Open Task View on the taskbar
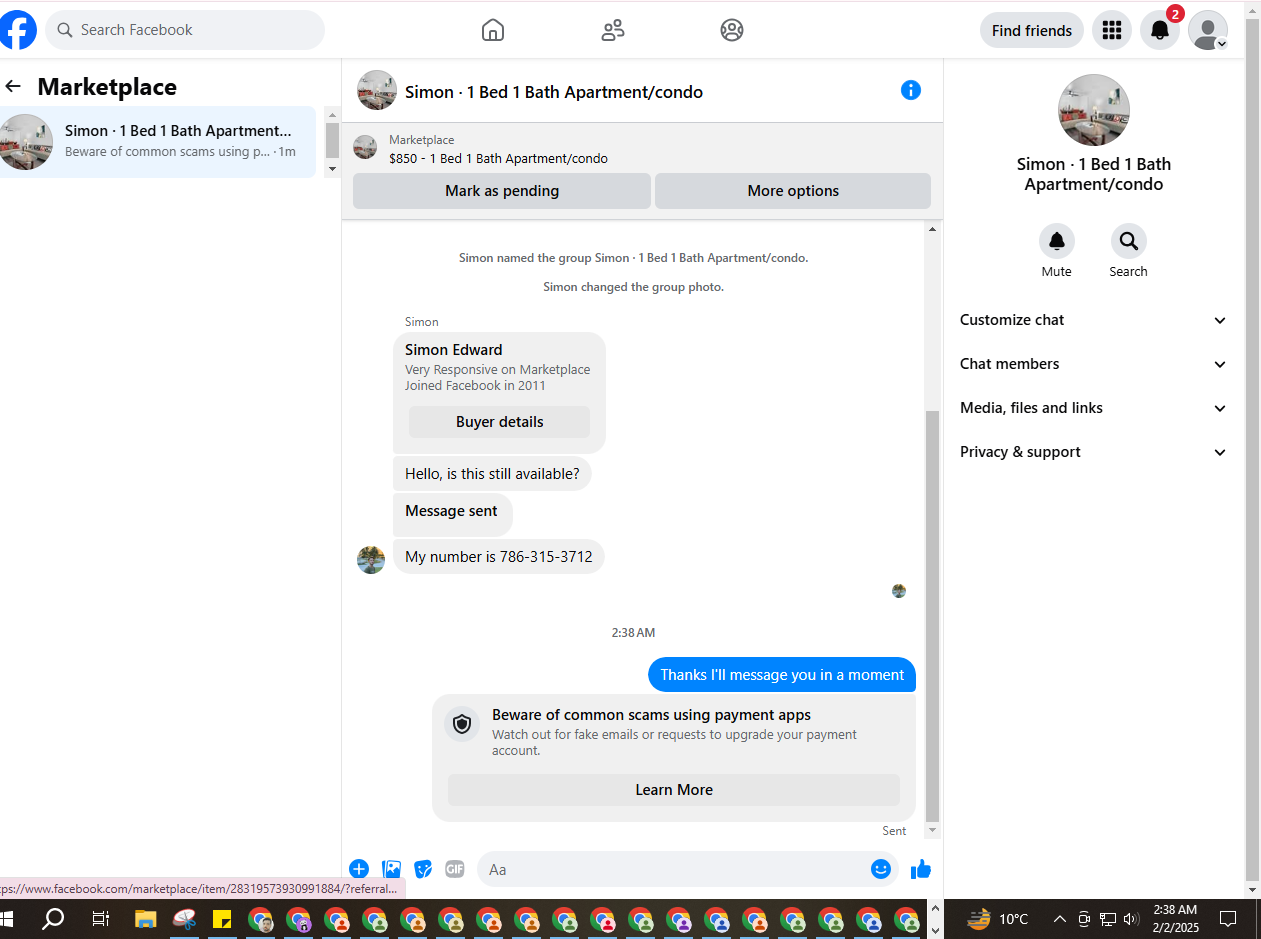1261x939 pixels. [x=100, y=919]
